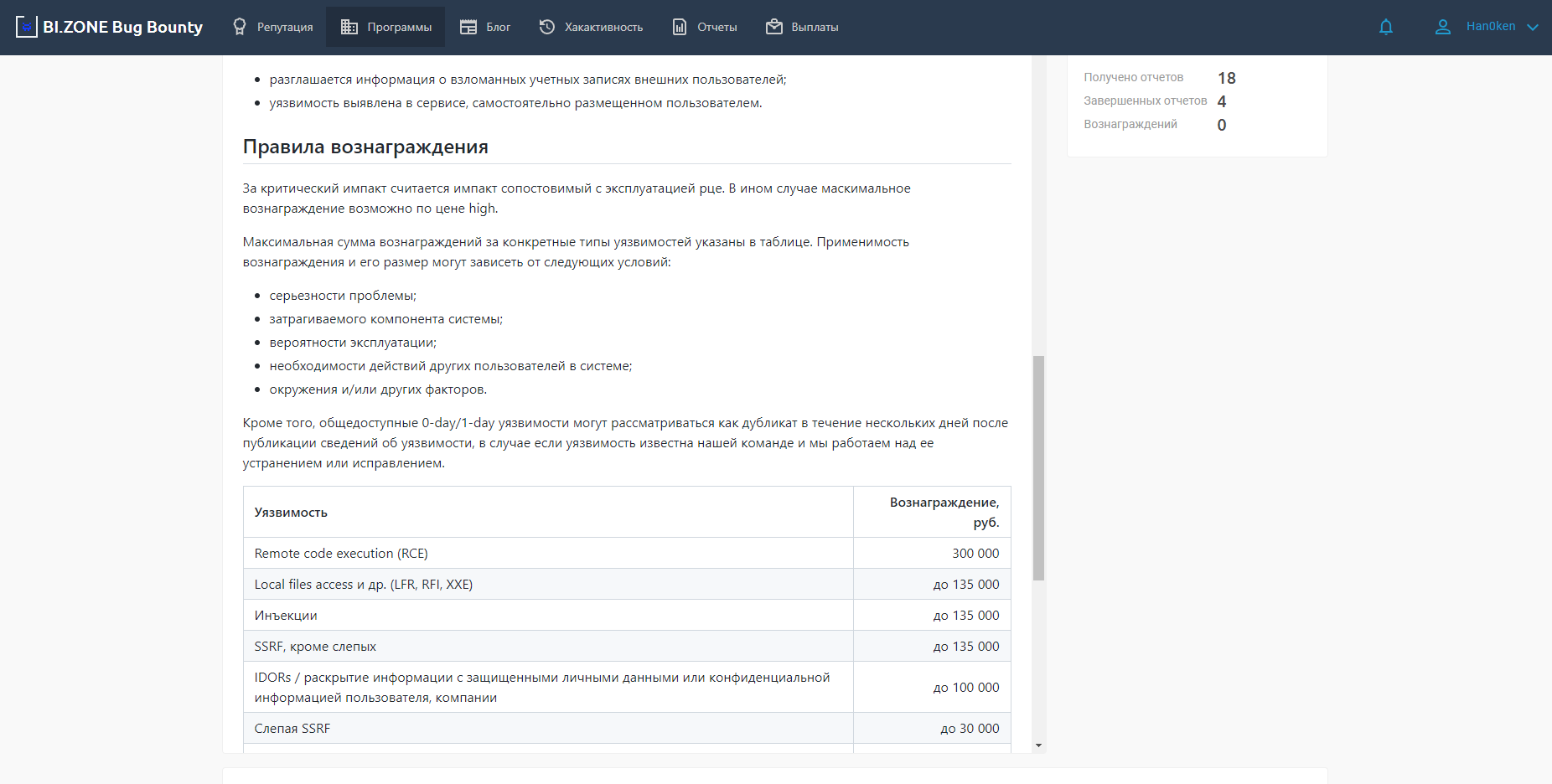
Task: Click the Правила вознаграждения section heading
Action: [x=365, y=147]
